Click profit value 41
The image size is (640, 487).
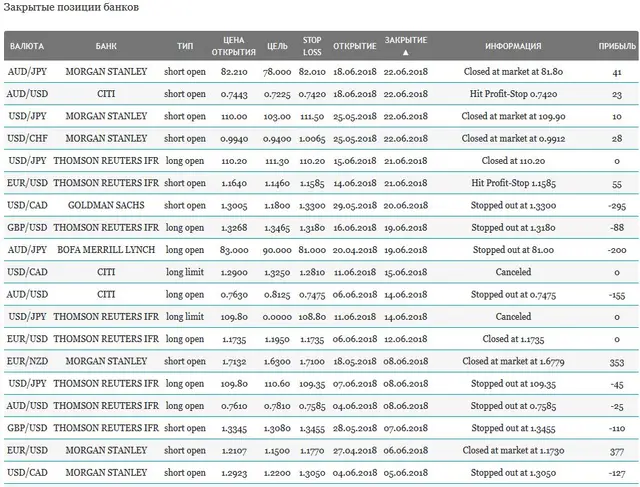pos(617,72)
